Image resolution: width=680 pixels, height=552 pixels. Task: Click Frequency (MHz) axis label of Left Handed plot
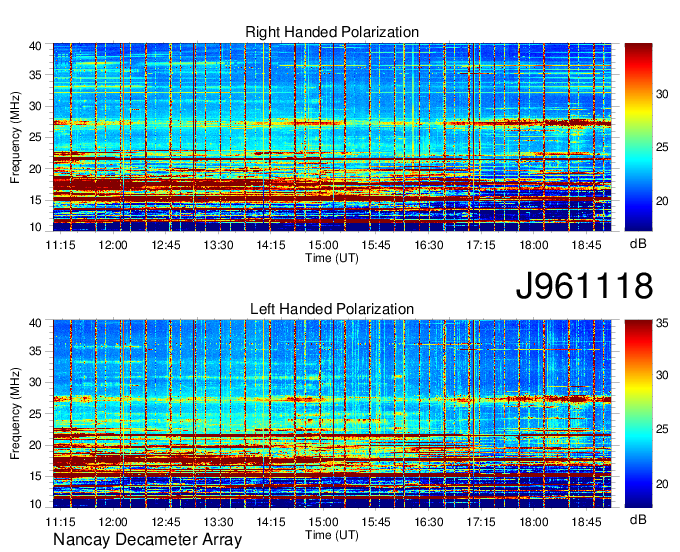click(x=15, y=414)
